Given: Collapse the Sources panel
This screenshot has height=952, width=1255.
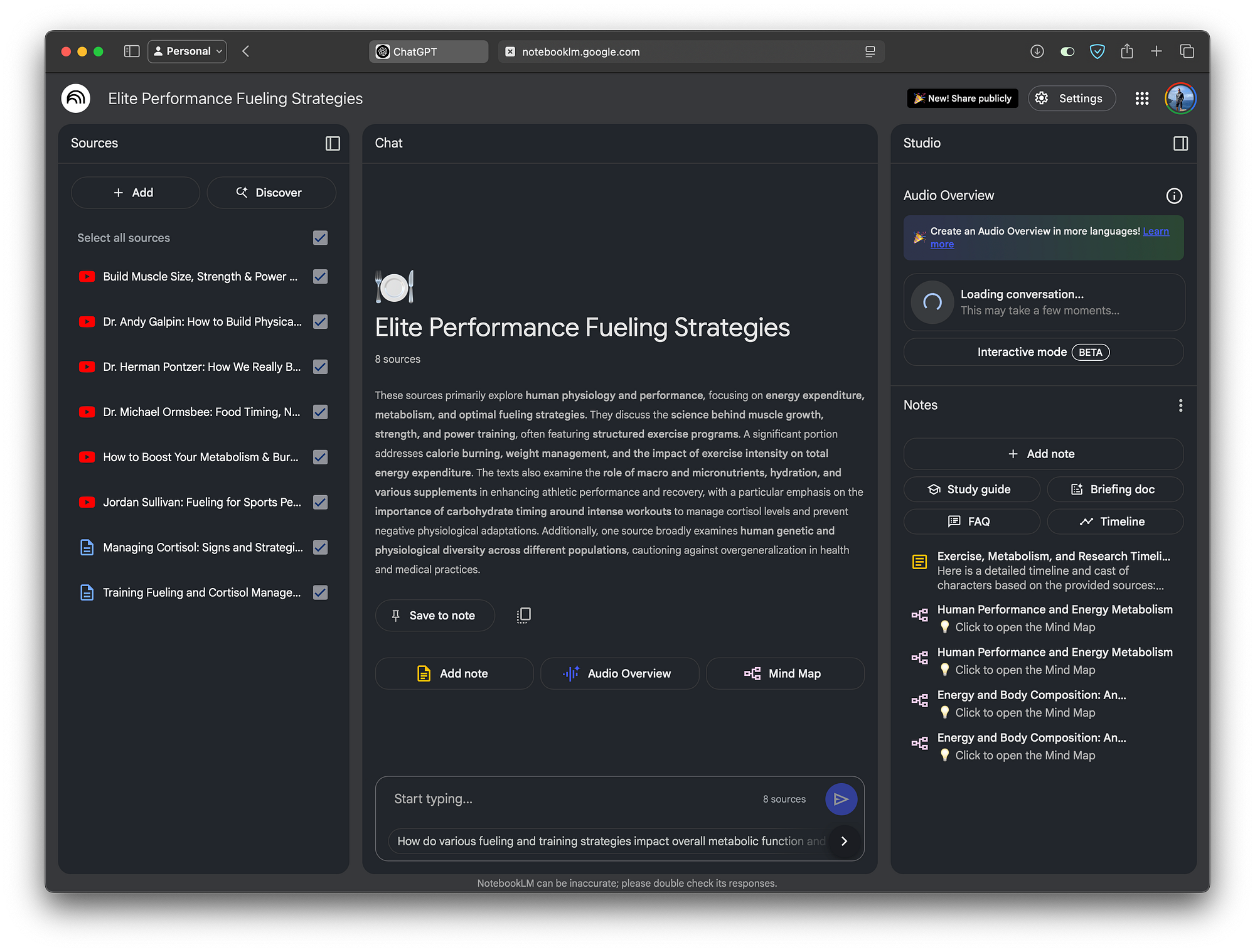Looking at the screenshot, I should [x=332, y=143].
